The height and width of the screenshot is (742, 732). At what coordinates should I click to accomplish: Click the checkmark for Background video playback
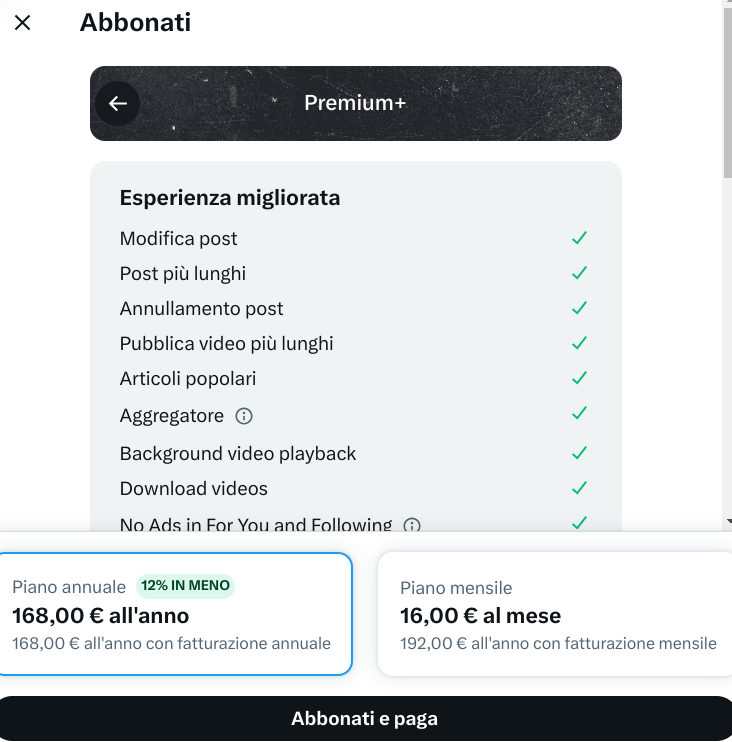click(579, 453)
